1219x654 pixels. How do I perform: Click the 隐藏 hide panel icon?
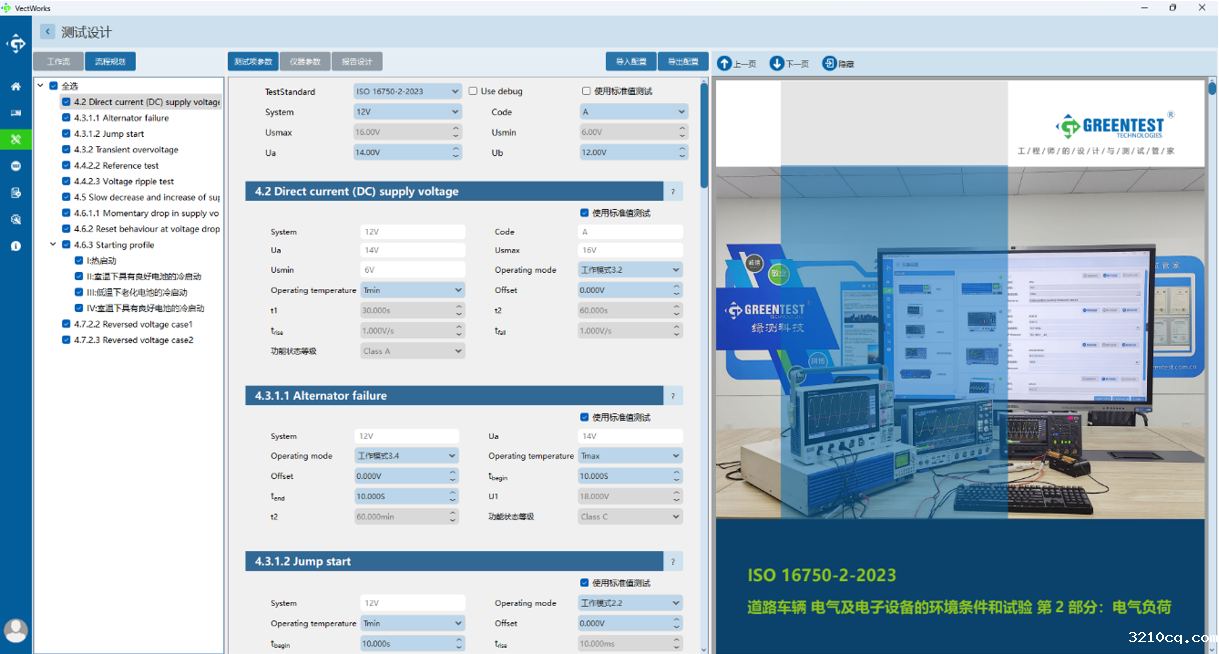coord(830,63)
